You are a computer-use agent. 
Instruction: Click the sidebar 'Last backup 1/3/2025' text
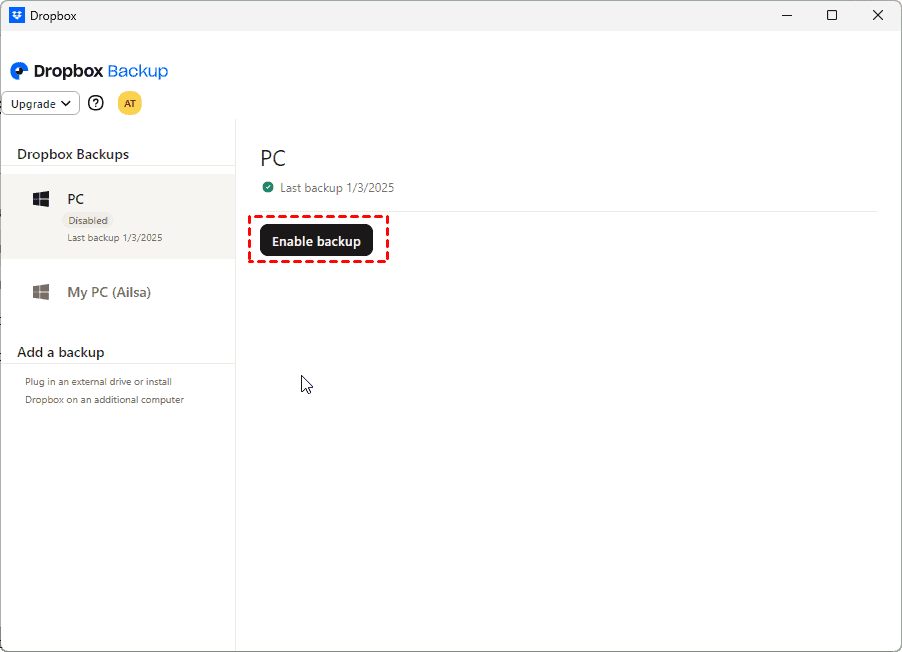coord(114,238)
